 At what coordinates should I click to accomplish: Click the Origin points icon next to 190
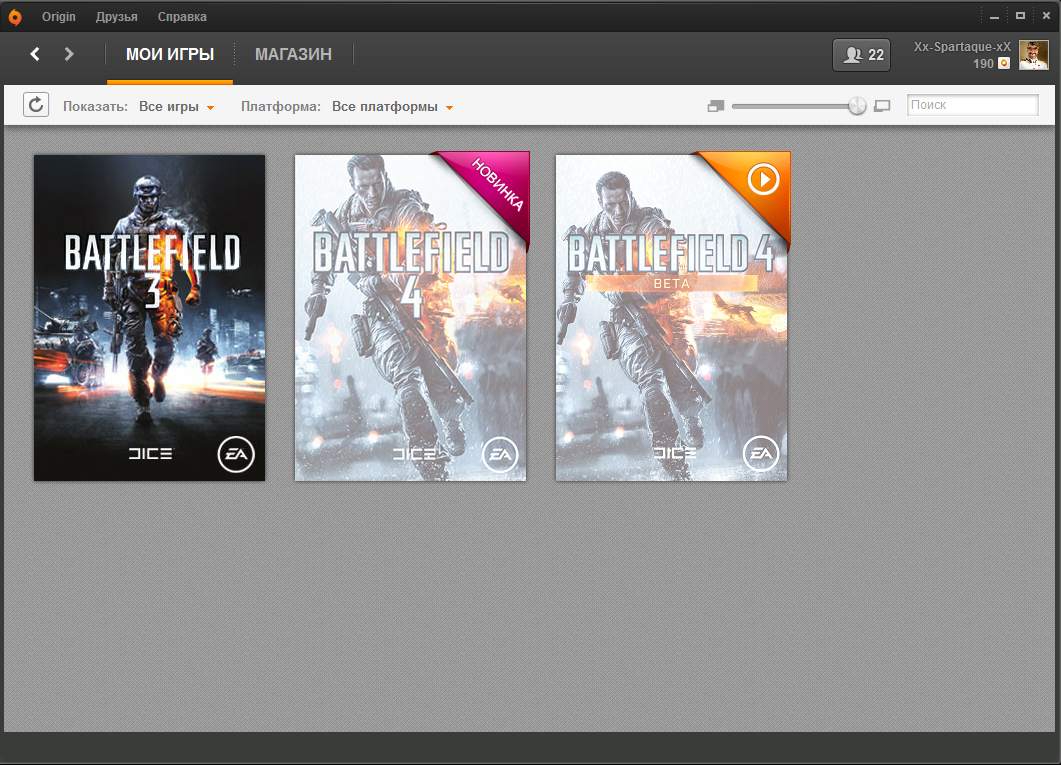[1004, 64]
